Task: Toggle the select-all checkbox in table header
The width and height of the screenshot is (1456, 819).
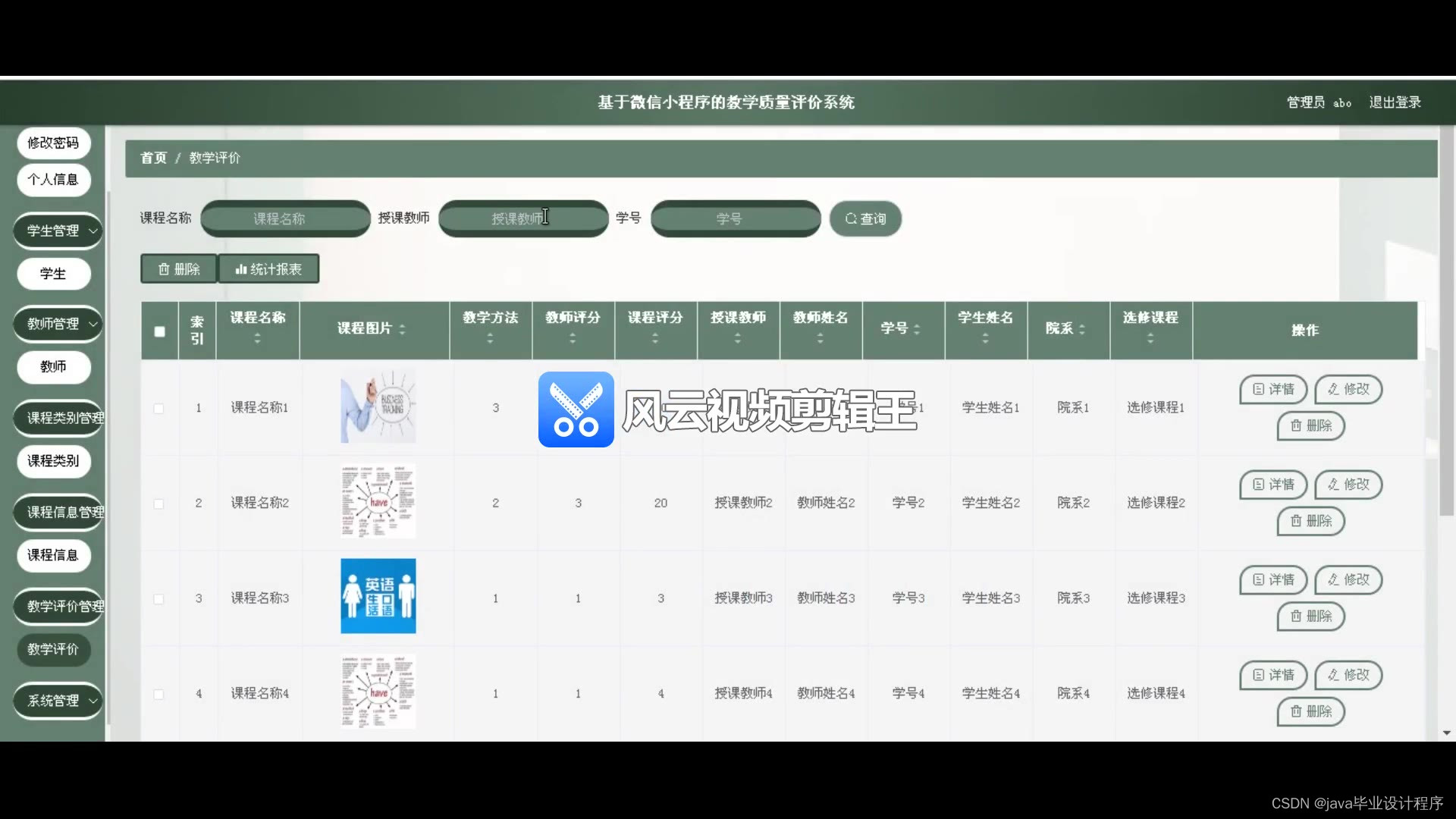Action: 159,331
